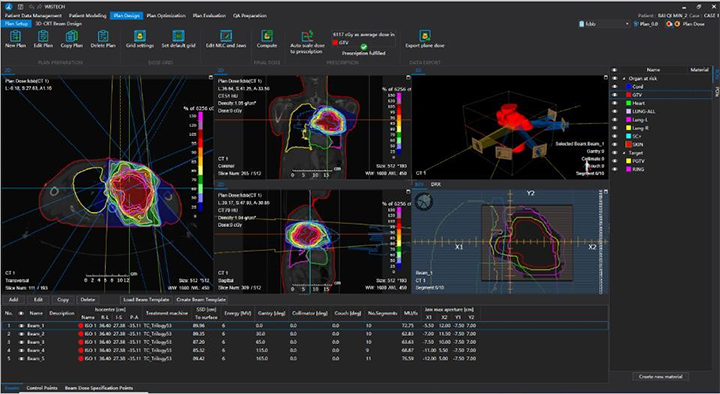Click the Export plane dose icon
720x394 pixels.
click(x=425, y=36)
